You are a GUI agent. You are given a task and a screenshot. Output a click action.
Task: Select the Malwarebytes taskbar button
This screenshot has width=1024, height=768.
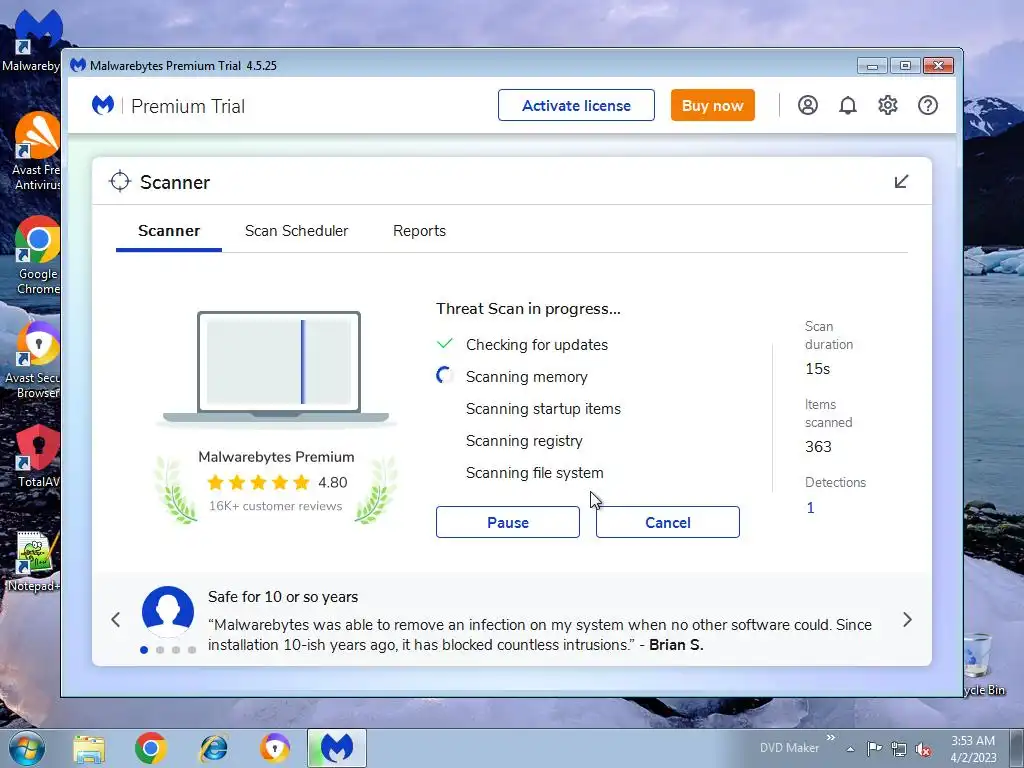(x=337, y=748)
